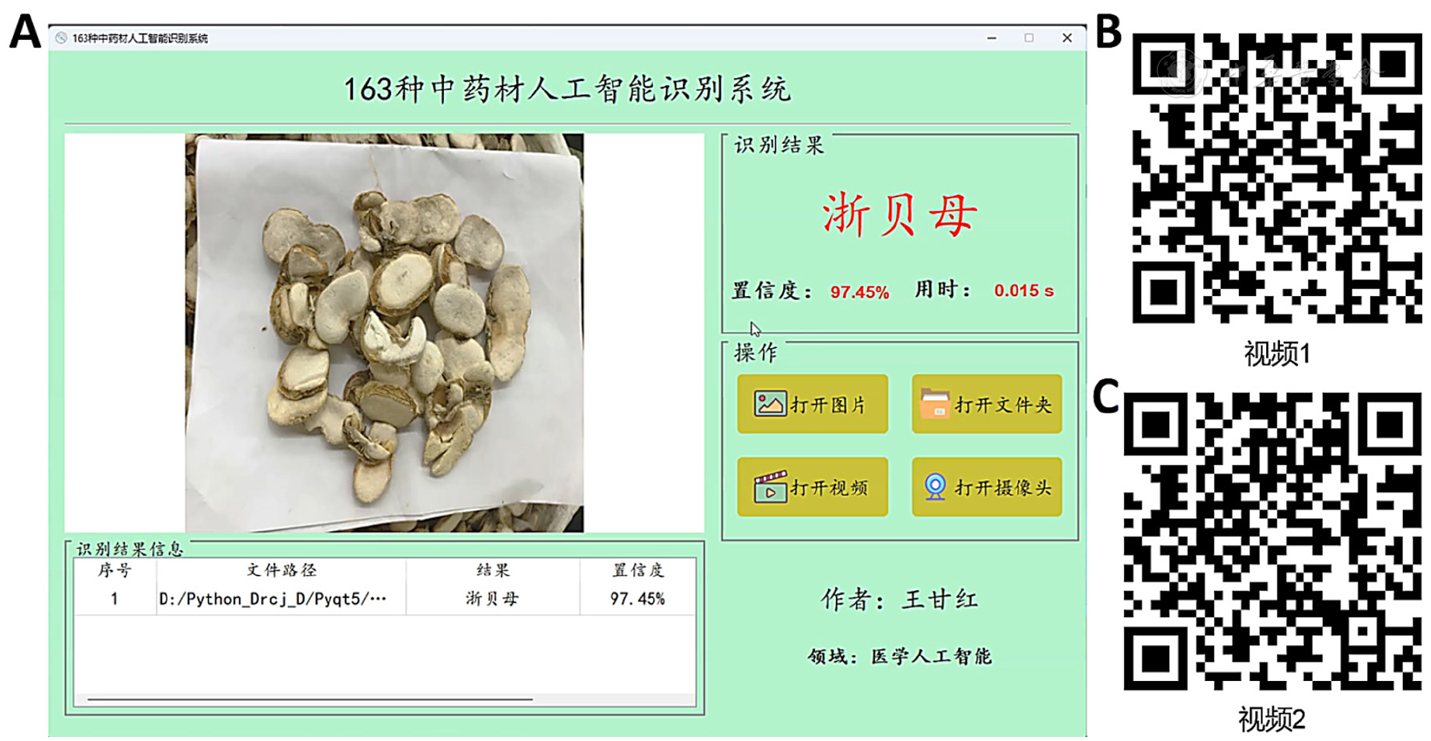Close the recognition system window
The width and height of the screenshot is (1431, 741).
[1067, 38]
